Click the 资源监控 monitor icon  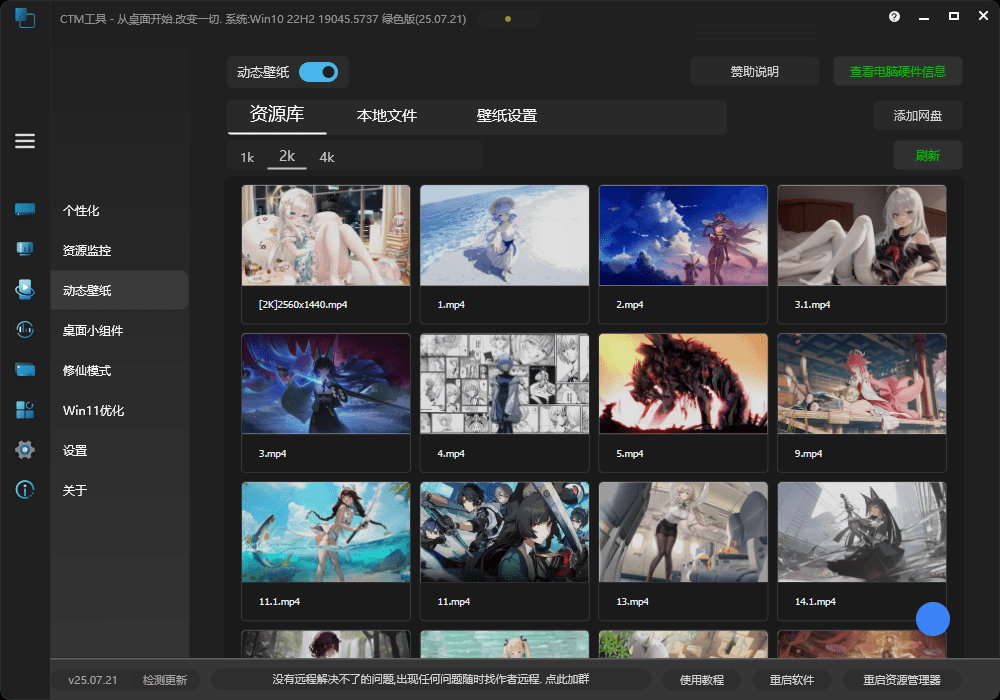[25, 249]
